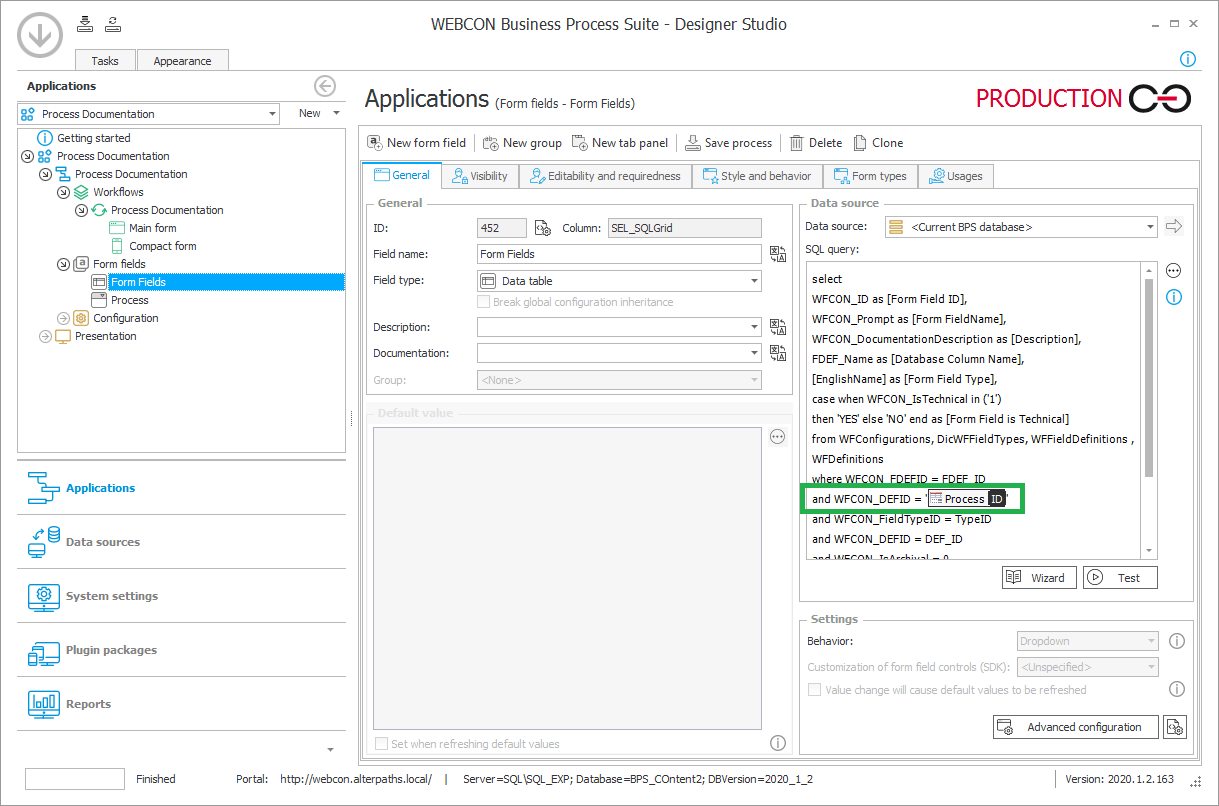Click ellipsis button beside SQL query
The height and width of the screenshot is (806, 1219).
[x=1174, y=271]
